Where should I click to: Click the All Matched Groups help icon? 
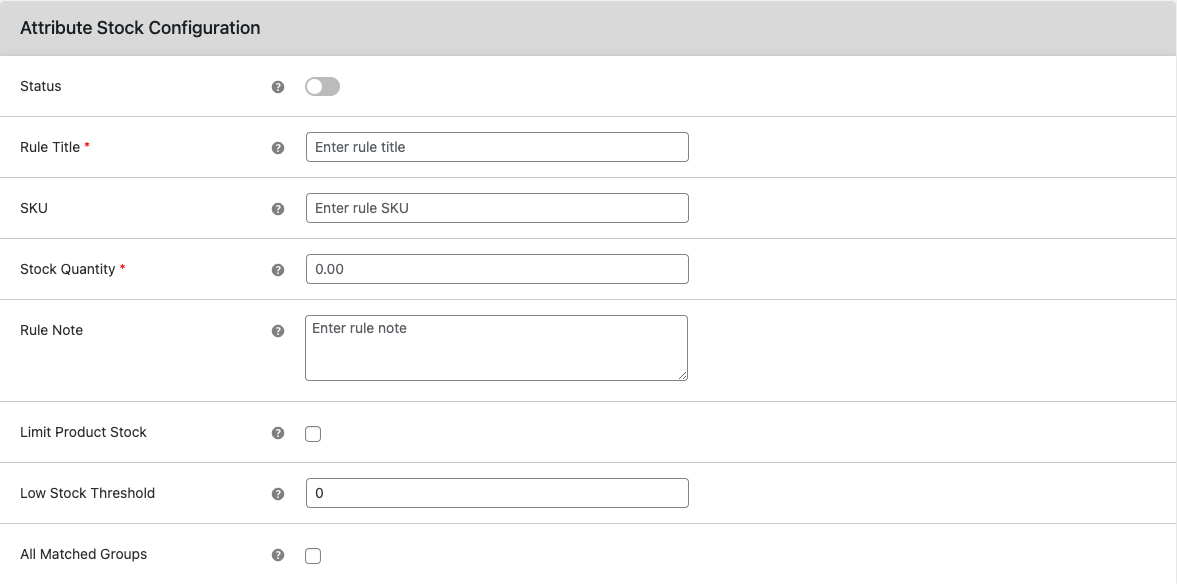pyautogui.click(x=278, y=555)
